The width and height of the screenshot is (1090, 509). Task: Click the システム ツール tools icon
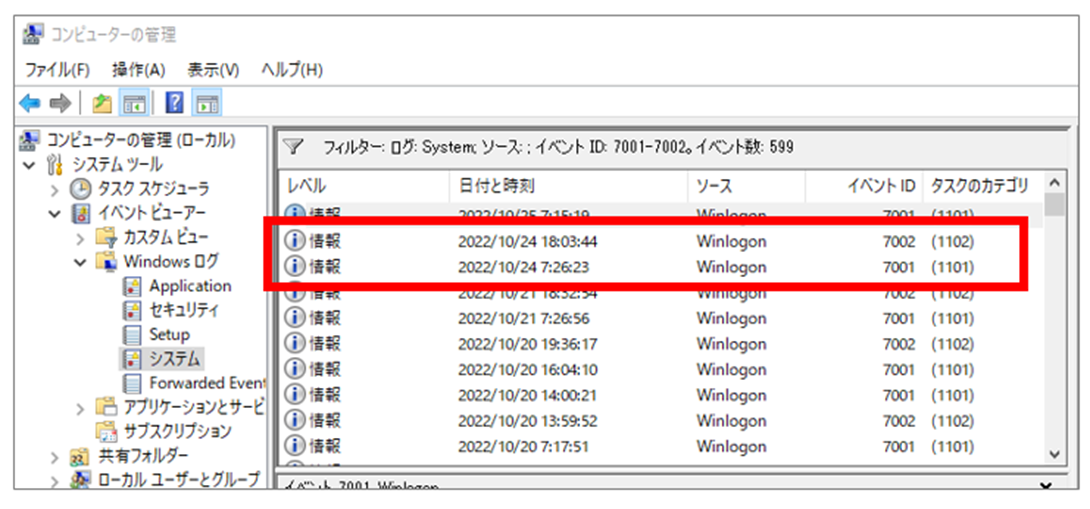pyautogui.click(x=56, y=165)
